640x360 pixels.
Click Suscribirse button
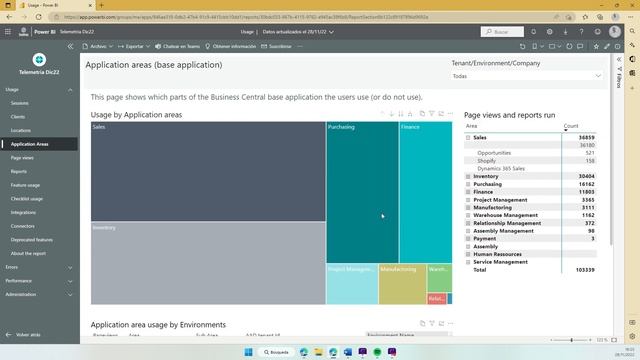tap(276, 47)
